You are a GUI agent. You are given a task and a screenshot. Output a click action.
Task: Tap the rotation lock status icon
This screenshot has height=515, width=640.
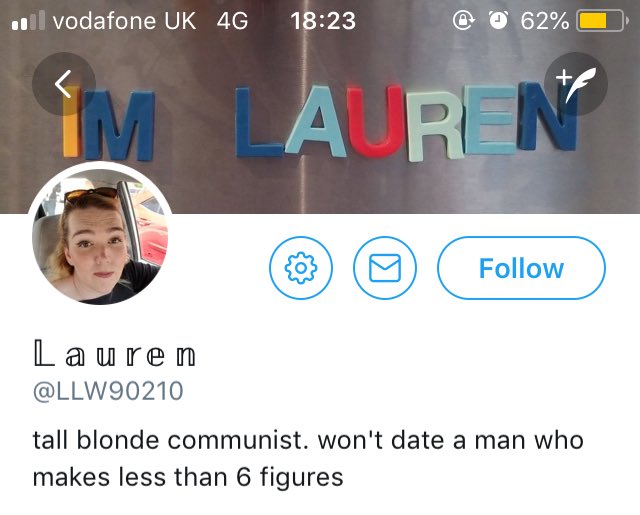[x=463, y=20]
